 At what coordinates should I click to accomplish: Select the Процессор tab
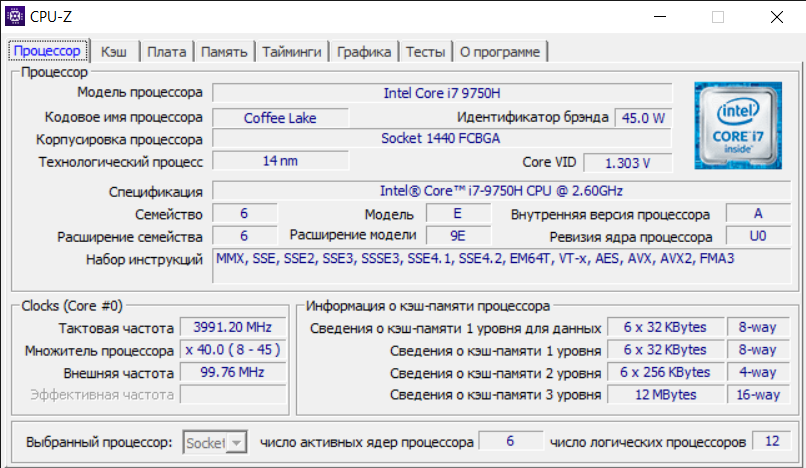coord(47,50)
